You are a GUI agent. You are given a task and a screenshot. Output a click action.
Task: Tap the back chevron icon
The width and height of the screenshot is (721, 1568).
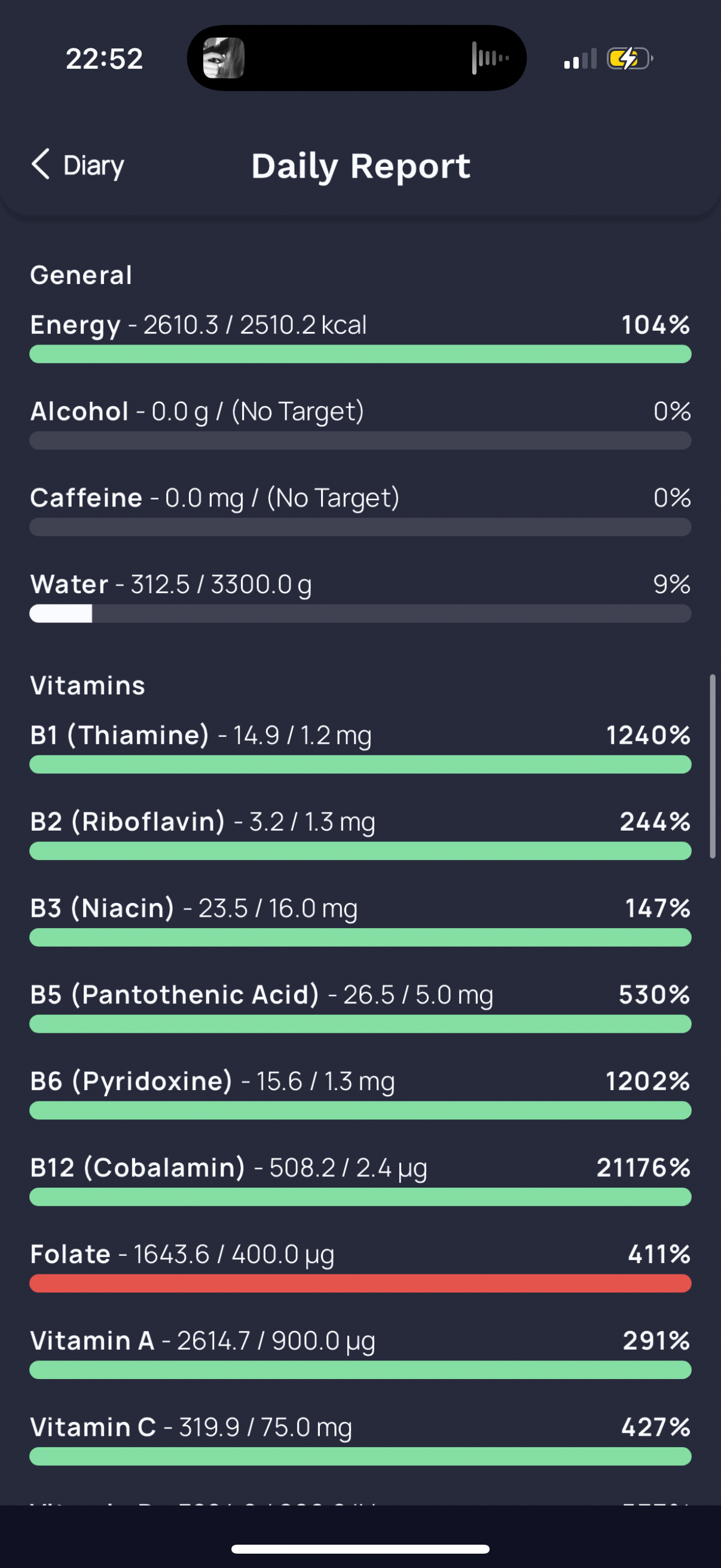coord(40,164)
